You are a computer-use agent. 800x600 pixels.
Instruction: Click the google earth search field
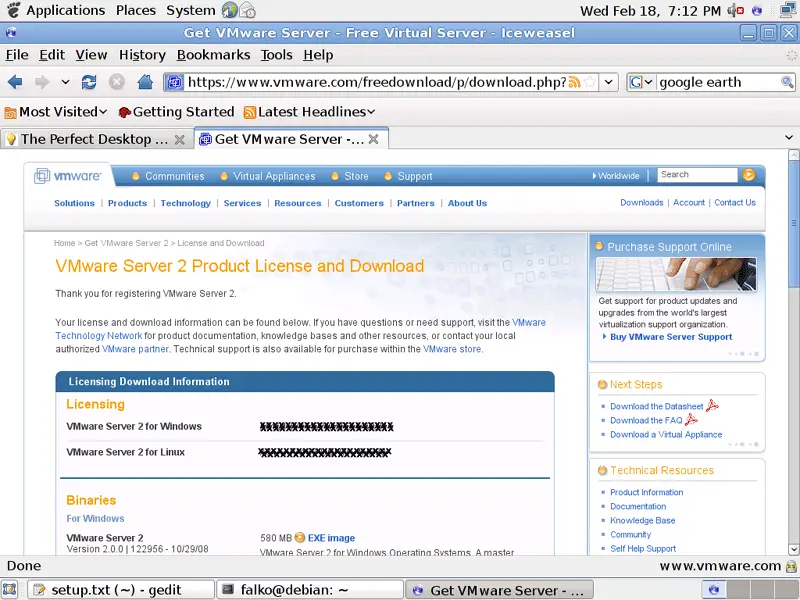(718, 82)
